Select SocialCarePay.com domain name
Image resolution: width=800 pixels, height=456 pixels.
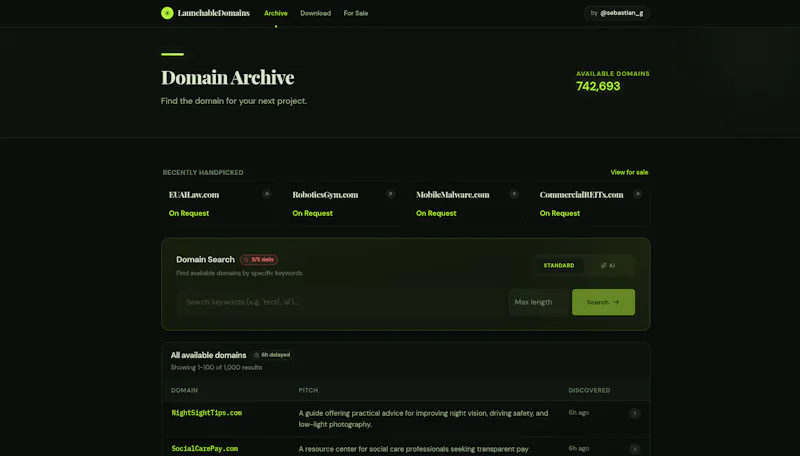point(205,449)
